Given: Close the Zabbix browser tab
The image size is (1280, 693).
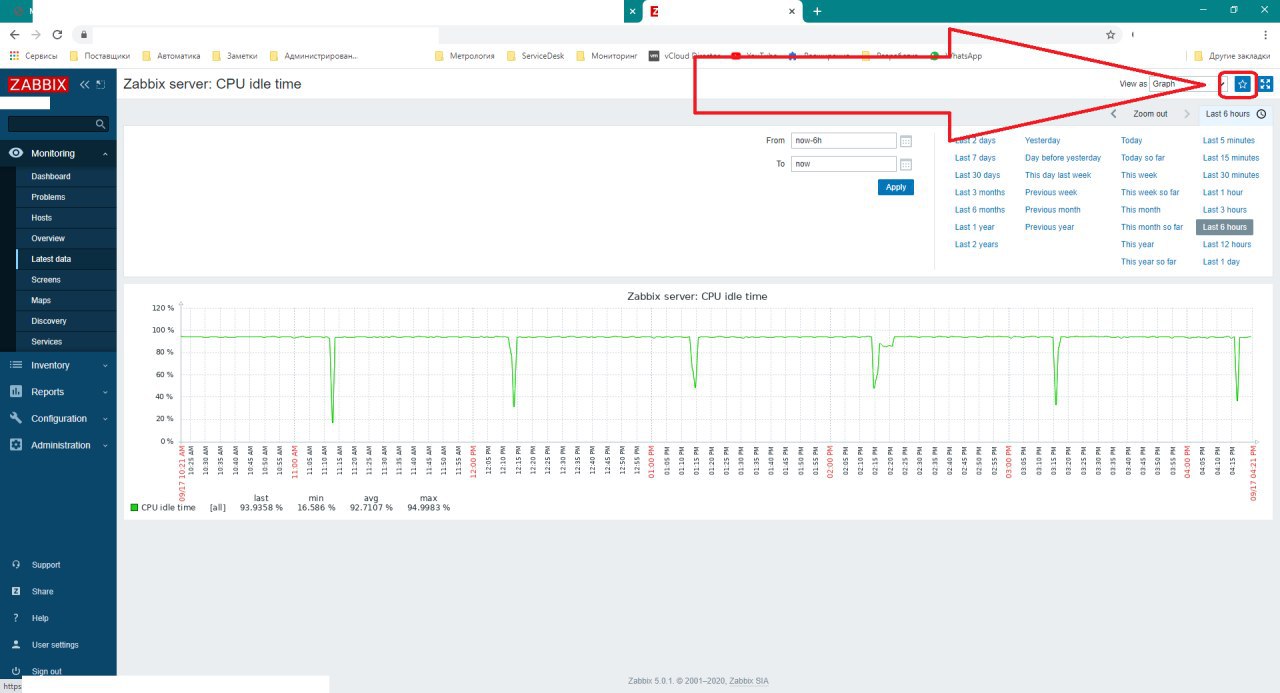Looking at the screenshot, I should (793, 11).
